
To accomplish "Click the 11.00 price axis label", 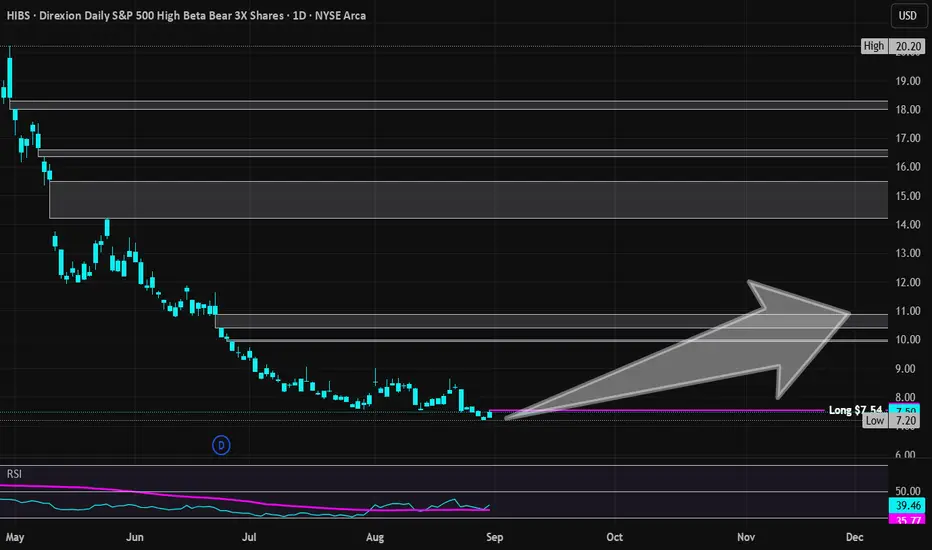I will 908,310.
